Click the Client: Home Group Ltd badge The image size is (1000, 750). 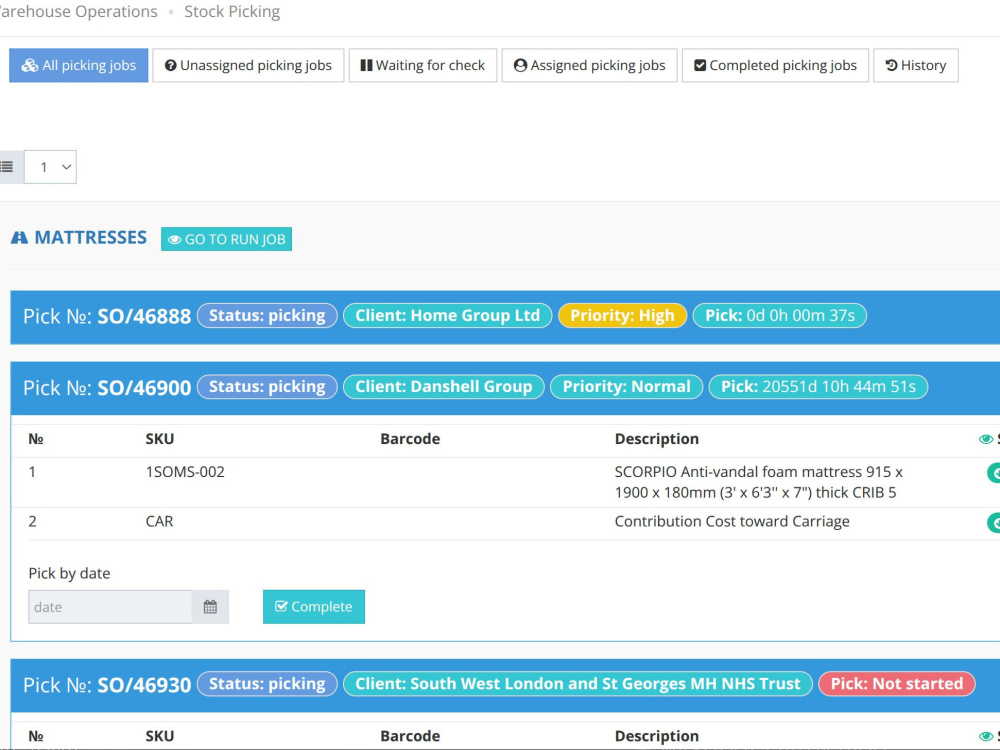pyautogui.click(x=448, y=316)
